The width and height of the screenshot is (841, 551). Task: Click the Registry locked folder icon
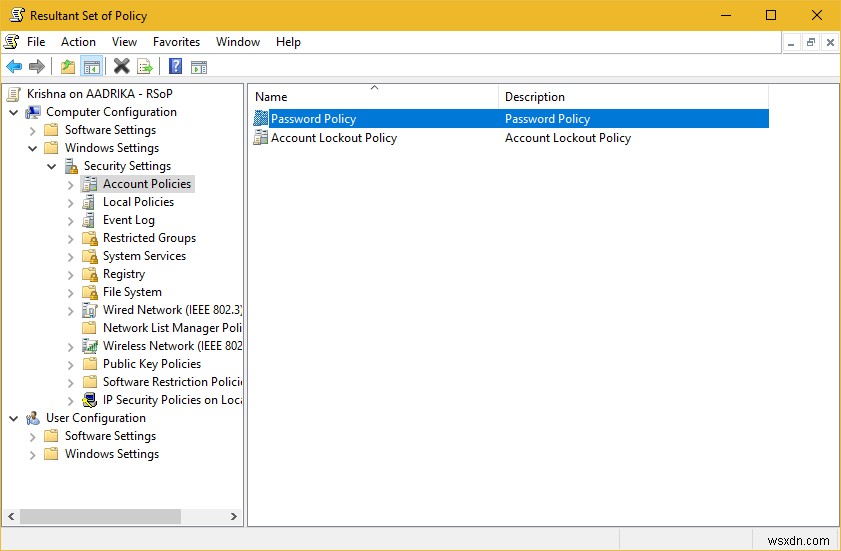pyautogui.click(x=90, y=274)
